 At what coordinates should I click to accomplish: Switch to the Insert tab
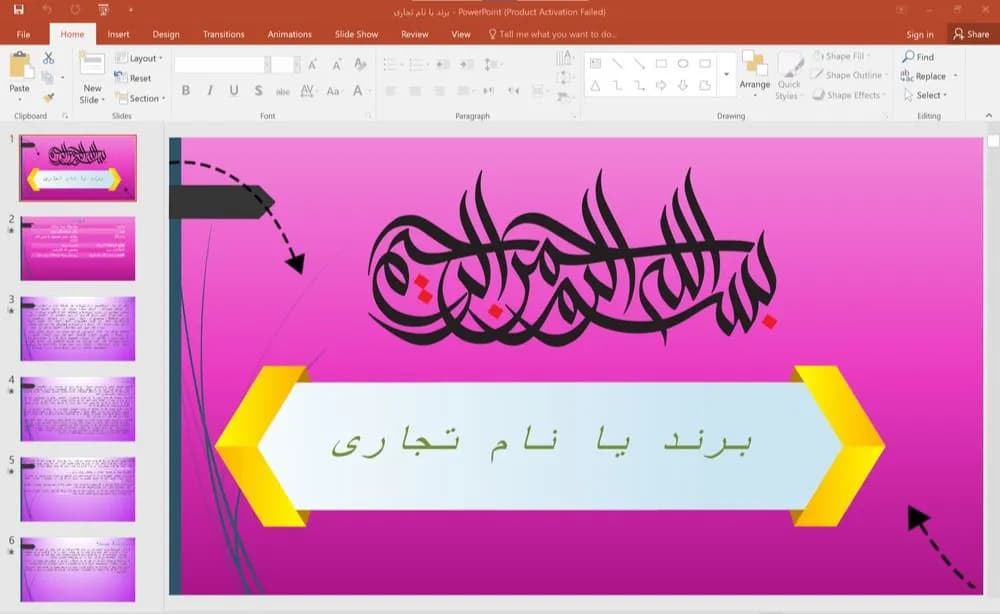(x=118, y=34)
